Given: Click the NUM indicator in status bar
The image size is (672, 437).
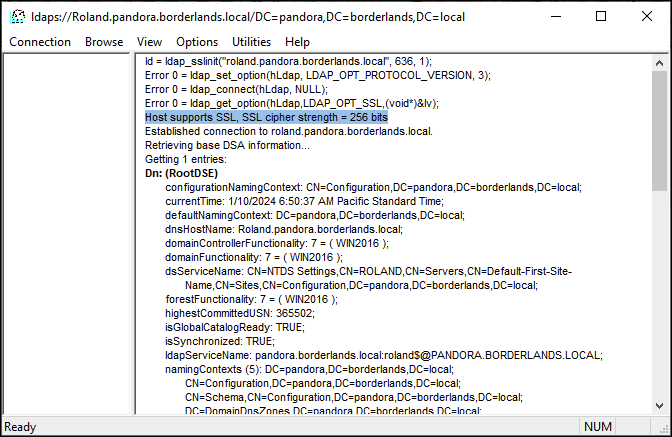Looking at the screenshot, I should pos(597,427).
